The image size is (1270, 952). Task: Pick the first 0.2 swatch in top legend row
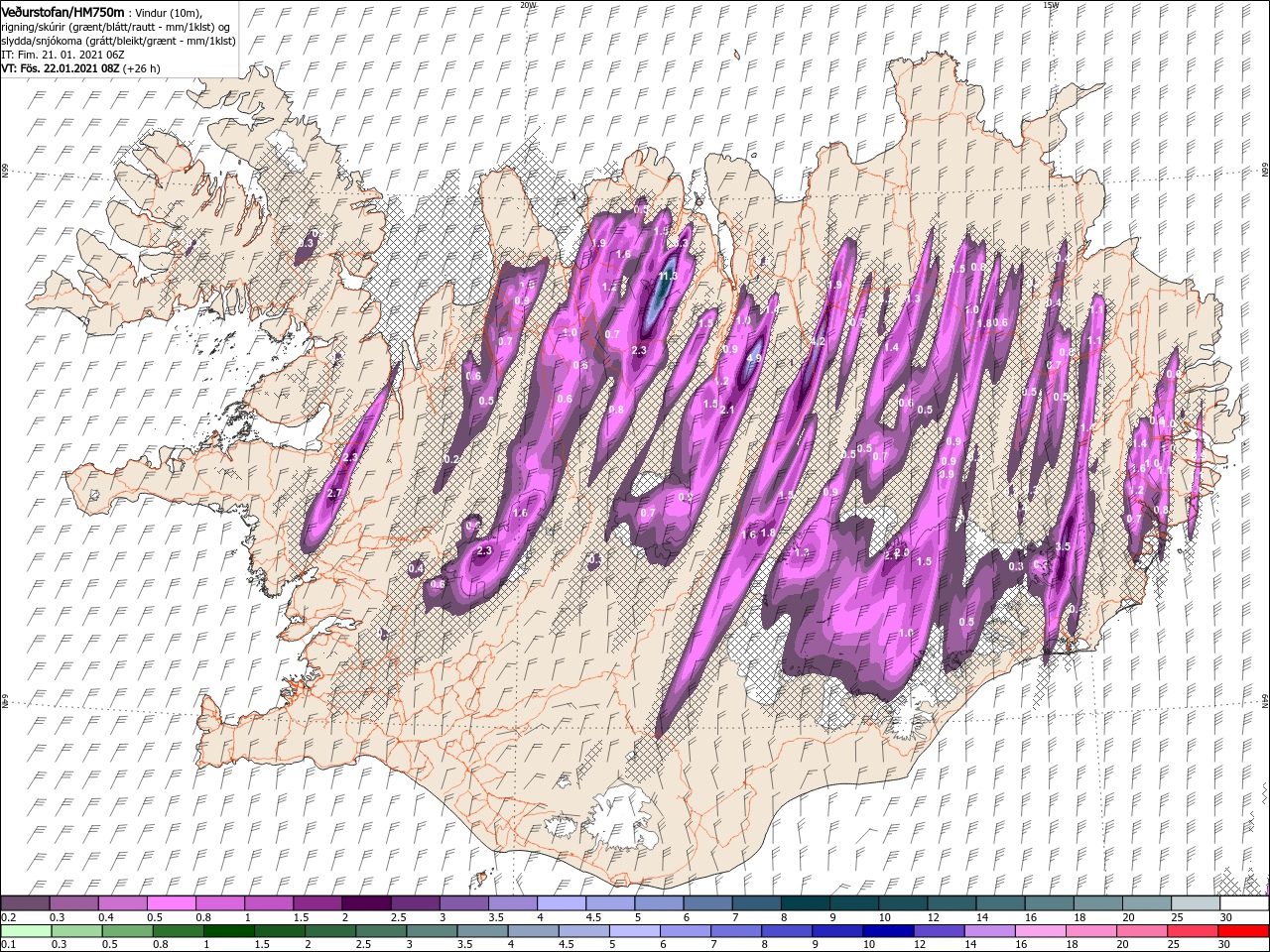26,903
